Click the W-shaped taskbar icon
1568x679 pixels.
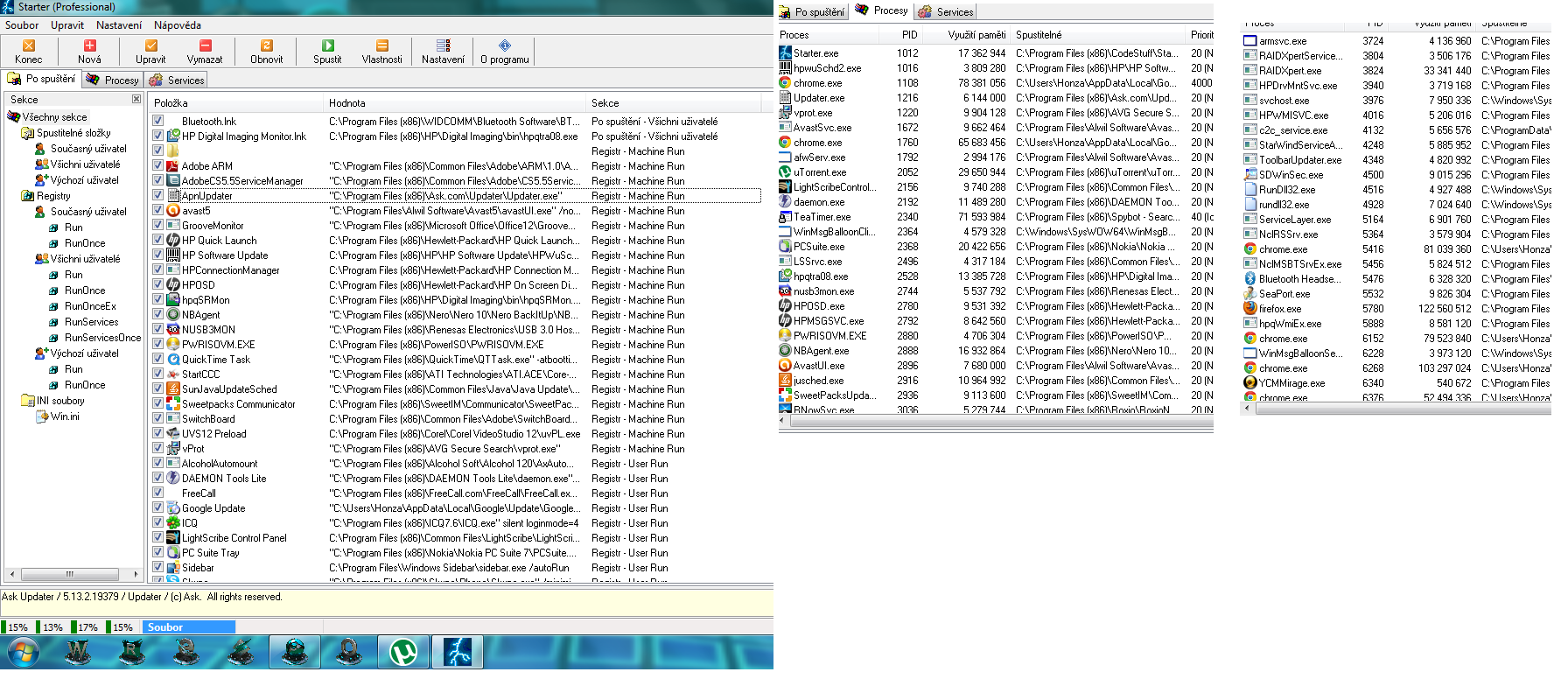[78, 652]
